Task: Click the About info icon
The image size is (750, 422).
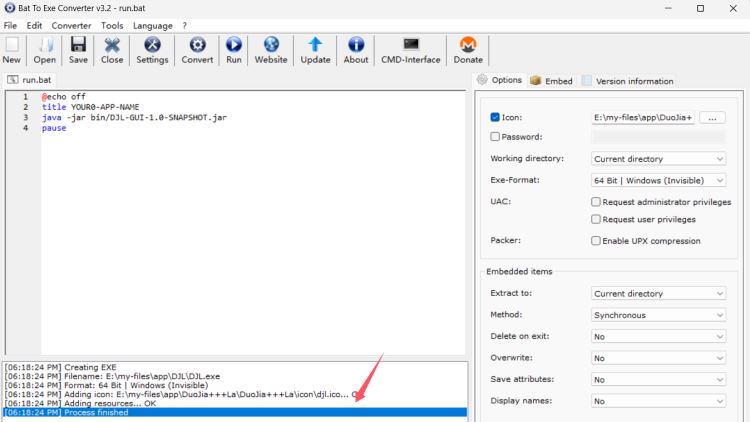Action: [x=356, y=50]
